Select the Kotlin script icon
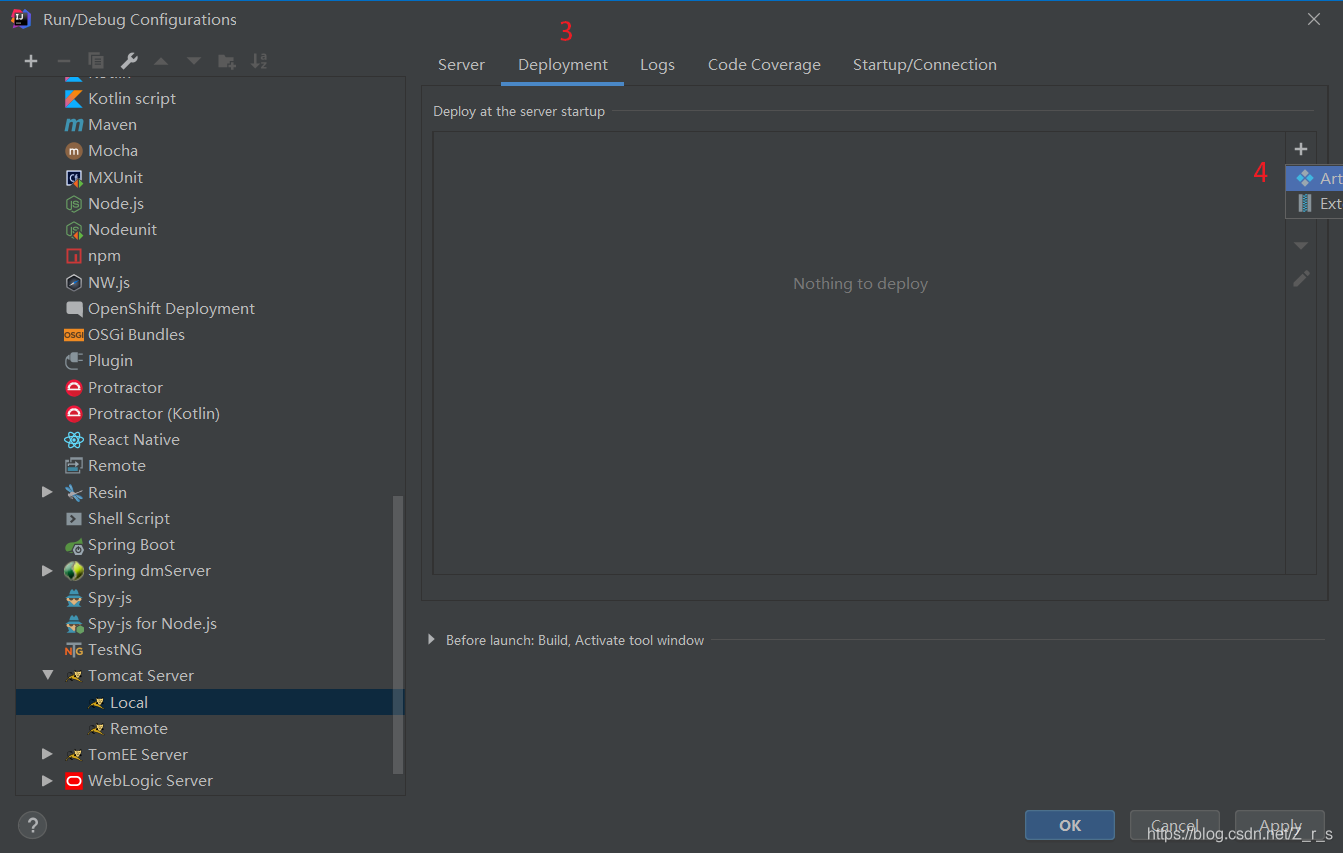Viewport: 1343px width, 853px height. point(73,98)
